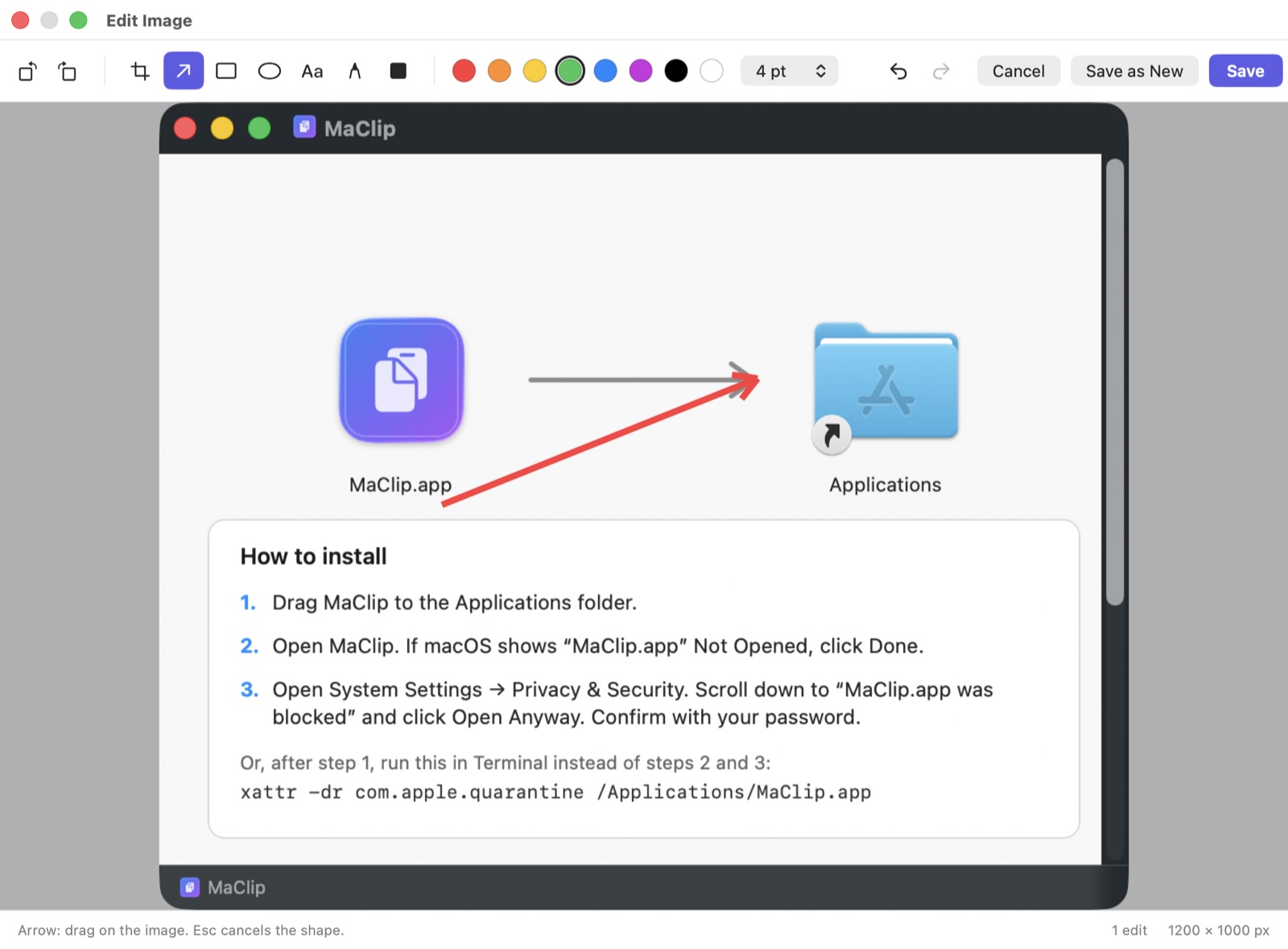Select the Ellipse shape tool
This screenshot has height=949, width=1288.
(x=270, y=71)
